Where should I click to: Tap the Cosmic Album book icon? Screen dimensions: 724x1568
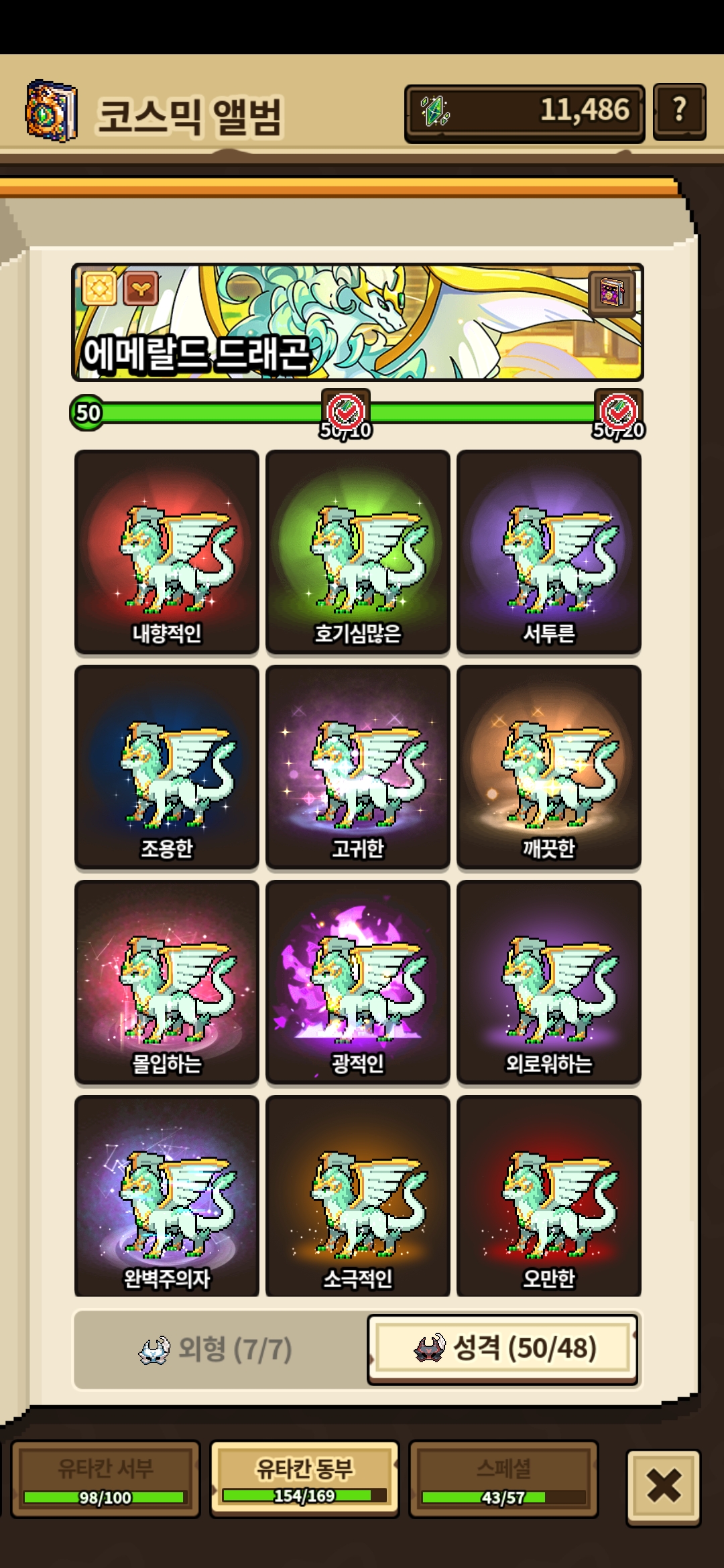pos(51,111)
